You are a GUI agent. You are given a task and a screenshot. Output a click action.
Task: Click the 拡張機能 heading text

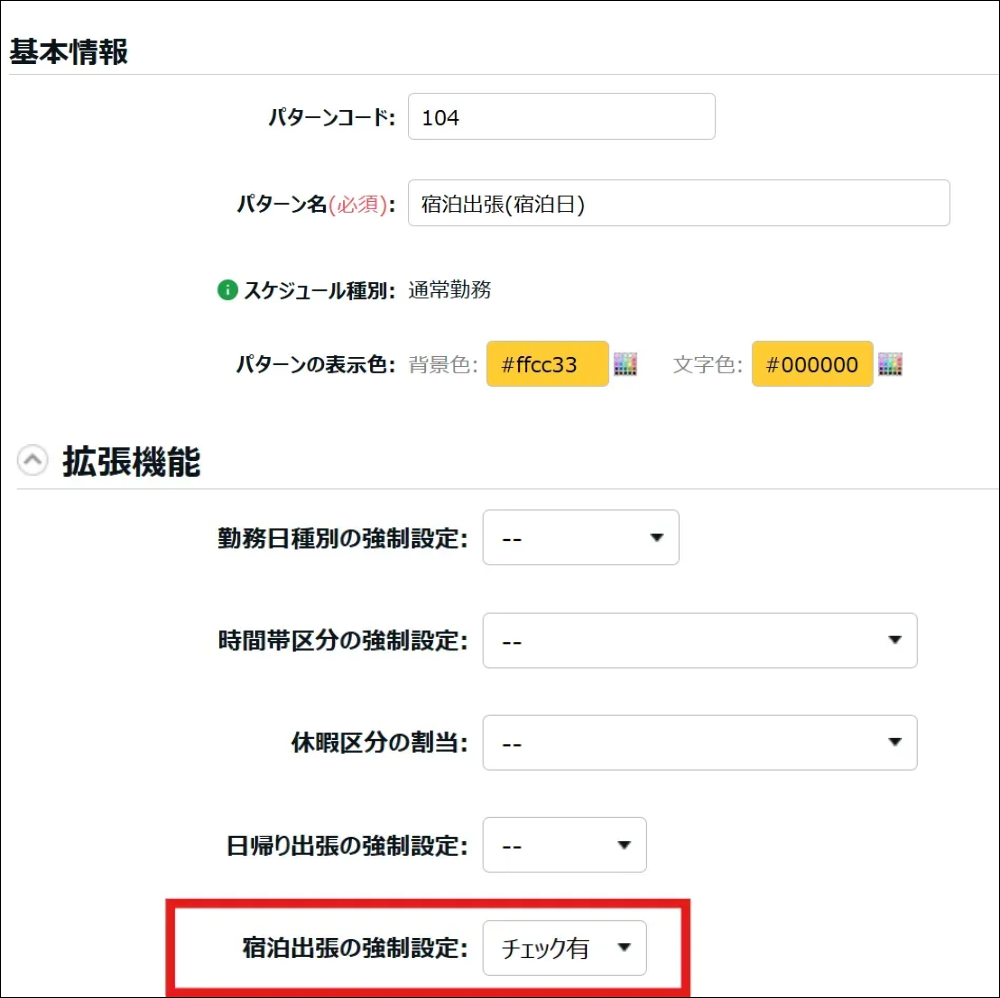(x=131, y=461)
